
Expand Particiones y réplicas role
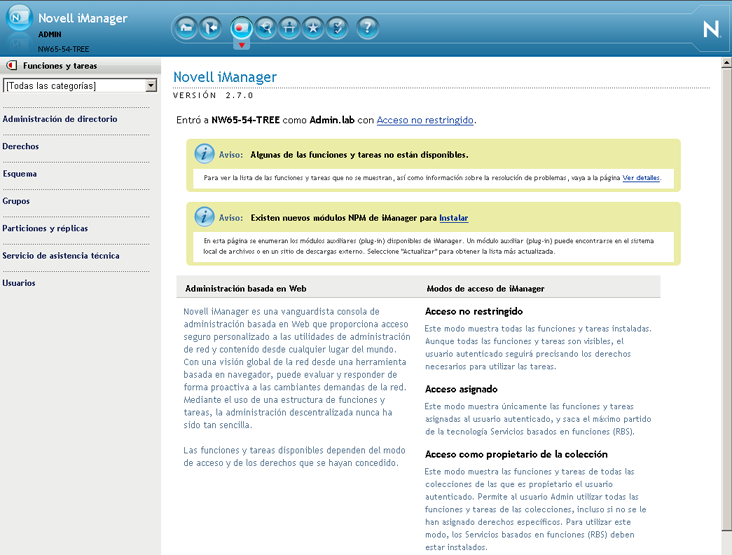coord(45,228)
